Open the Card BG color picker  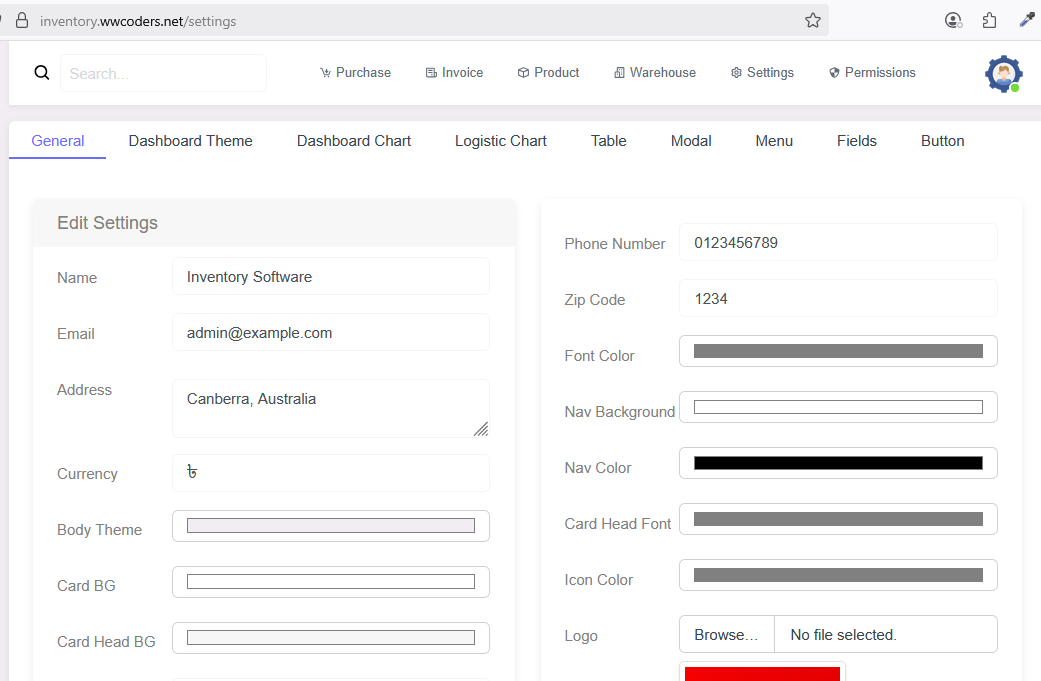click(331, 582)
